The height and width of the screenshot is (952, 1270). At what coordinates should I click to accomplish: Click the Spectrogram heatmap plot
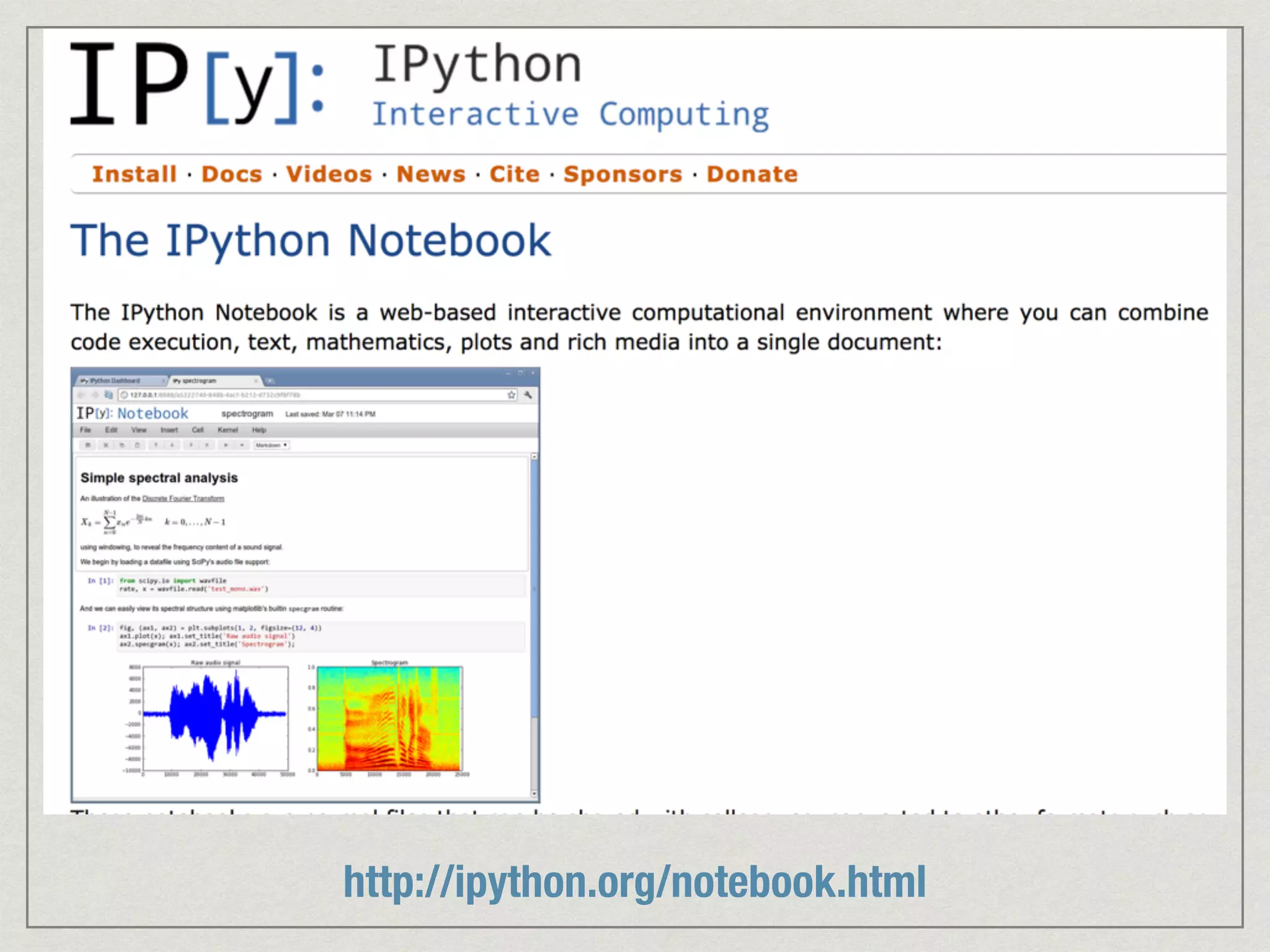pyautogui.click(x=389, y=719)
